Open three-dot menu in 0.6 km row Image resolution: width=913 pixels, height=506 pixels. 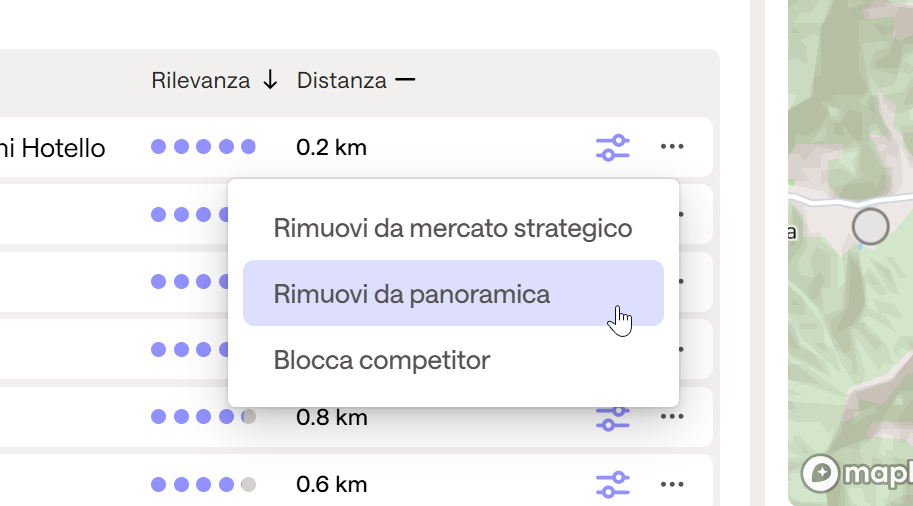click(672, 485)
